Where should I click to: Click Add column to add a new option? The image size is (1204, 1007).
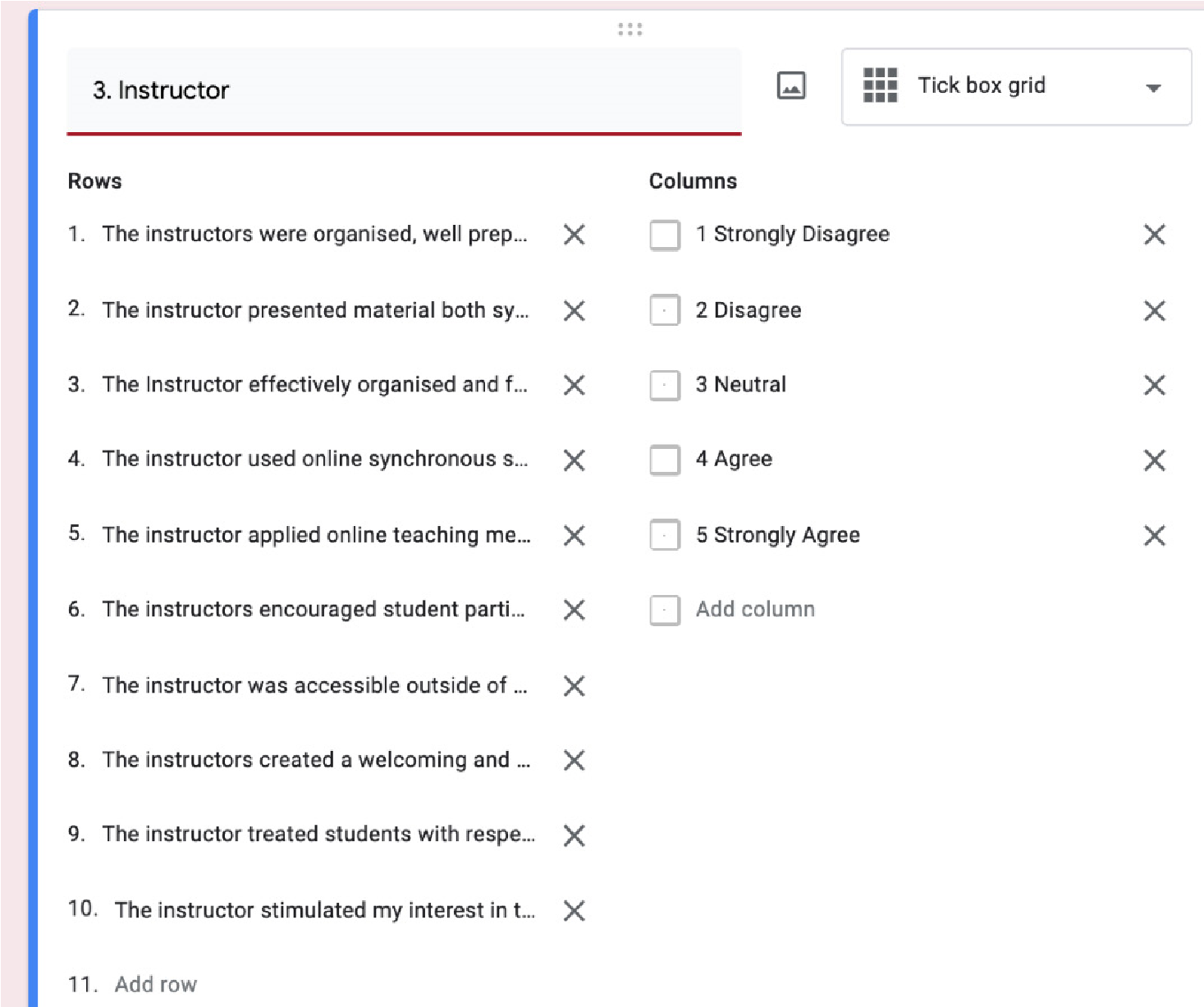pyautogui.click(x=755, y=610)
